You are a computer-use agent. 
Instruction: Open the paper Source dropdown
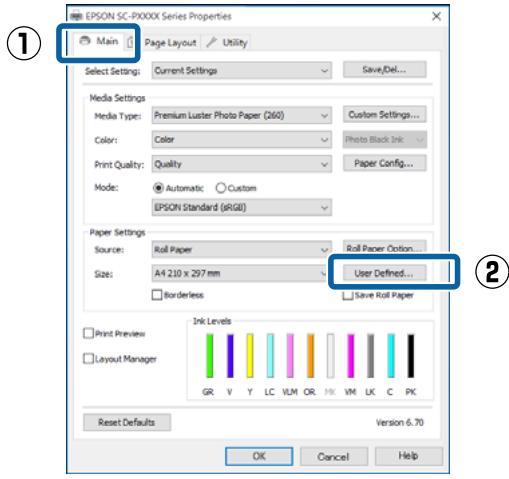pos(242,249)
